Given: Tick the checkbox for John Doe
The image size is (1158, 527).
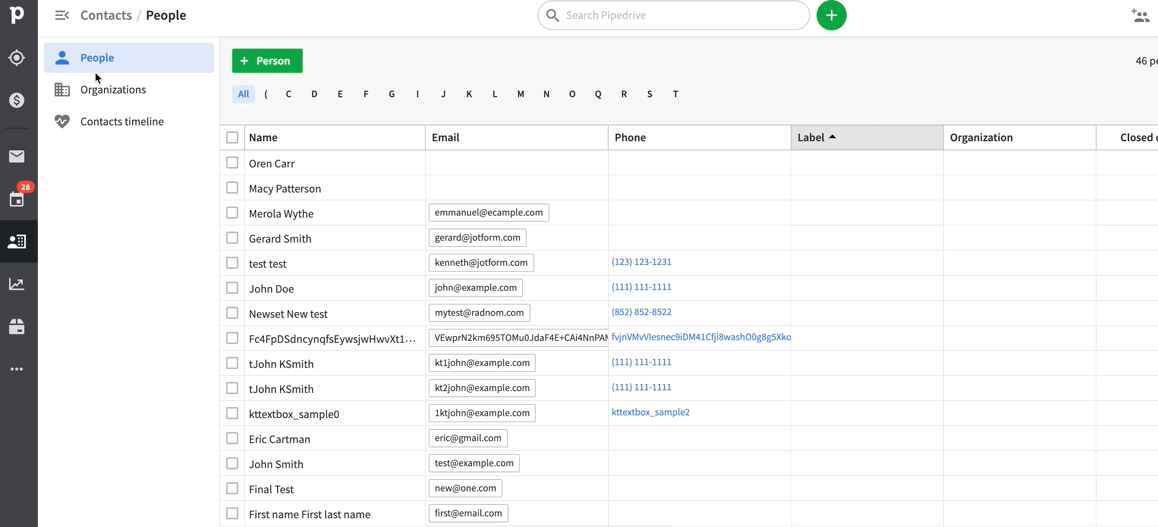Looking at the screenshot, I should pyautogui.click(x=232, y=288).
